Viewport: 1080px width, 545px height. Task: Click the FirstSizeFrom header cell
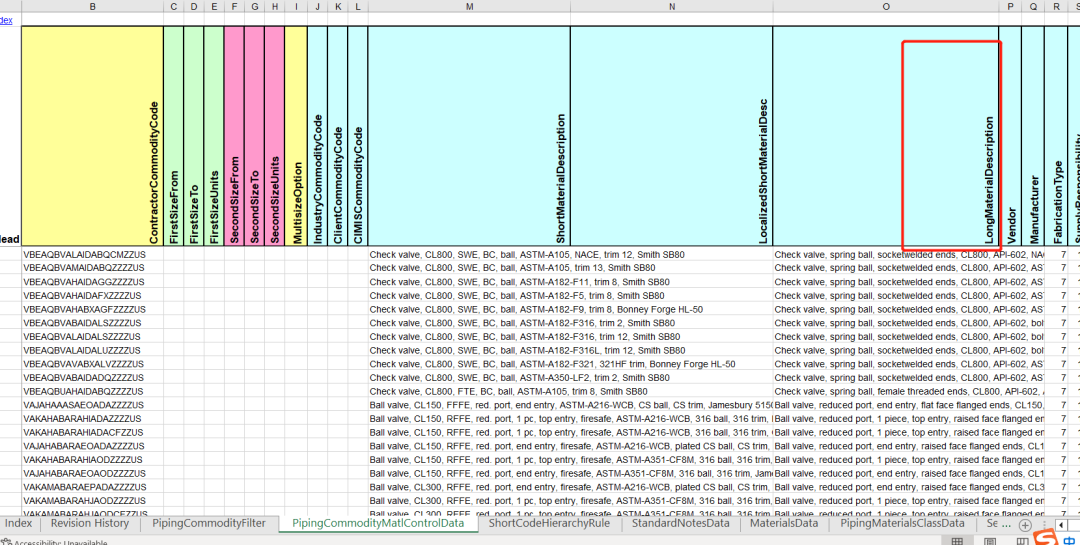(174, 136)
